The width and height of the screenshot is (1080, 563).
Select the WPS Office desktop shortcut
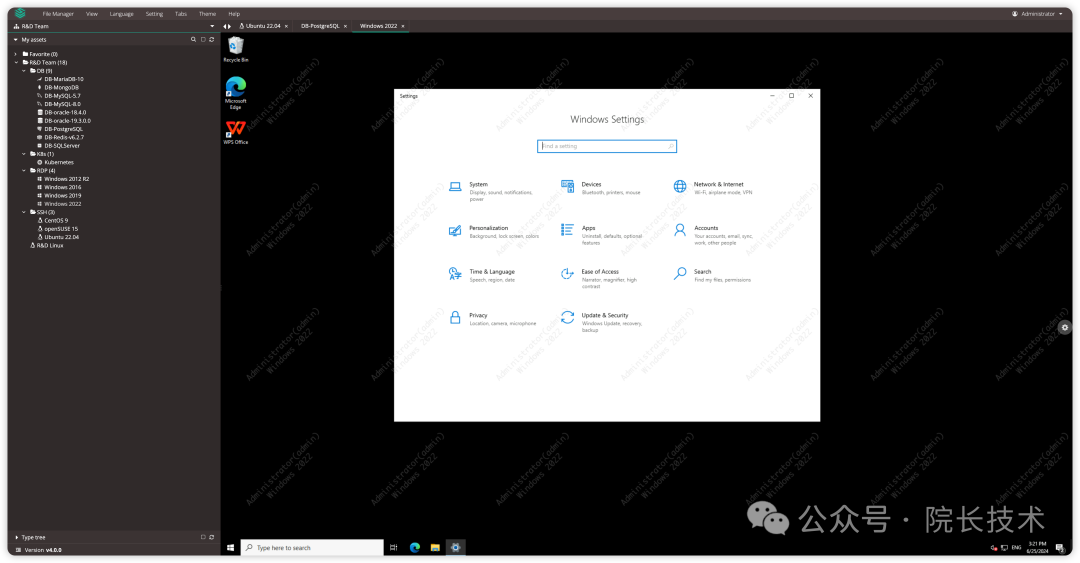[236, 132]
